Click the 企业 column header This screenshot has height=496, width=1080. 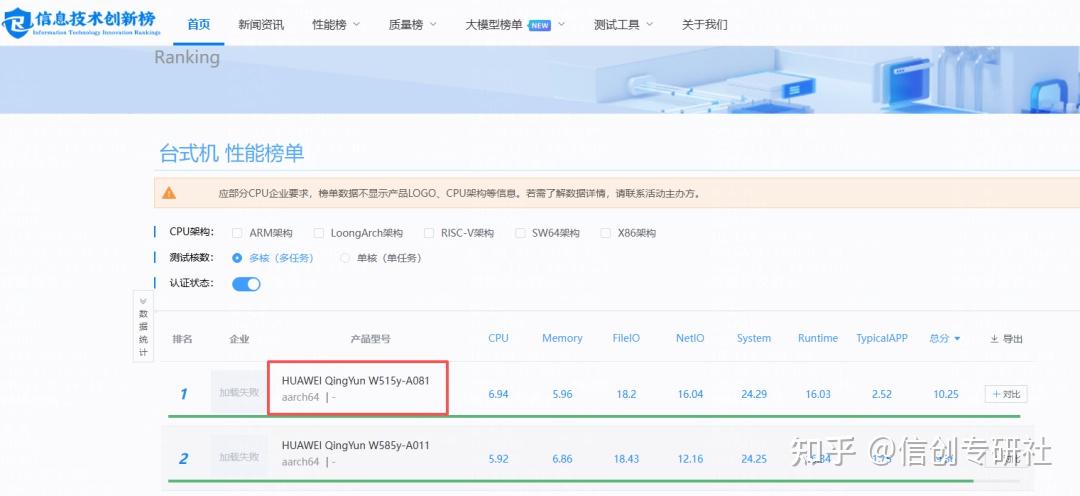tap(239, 339)
